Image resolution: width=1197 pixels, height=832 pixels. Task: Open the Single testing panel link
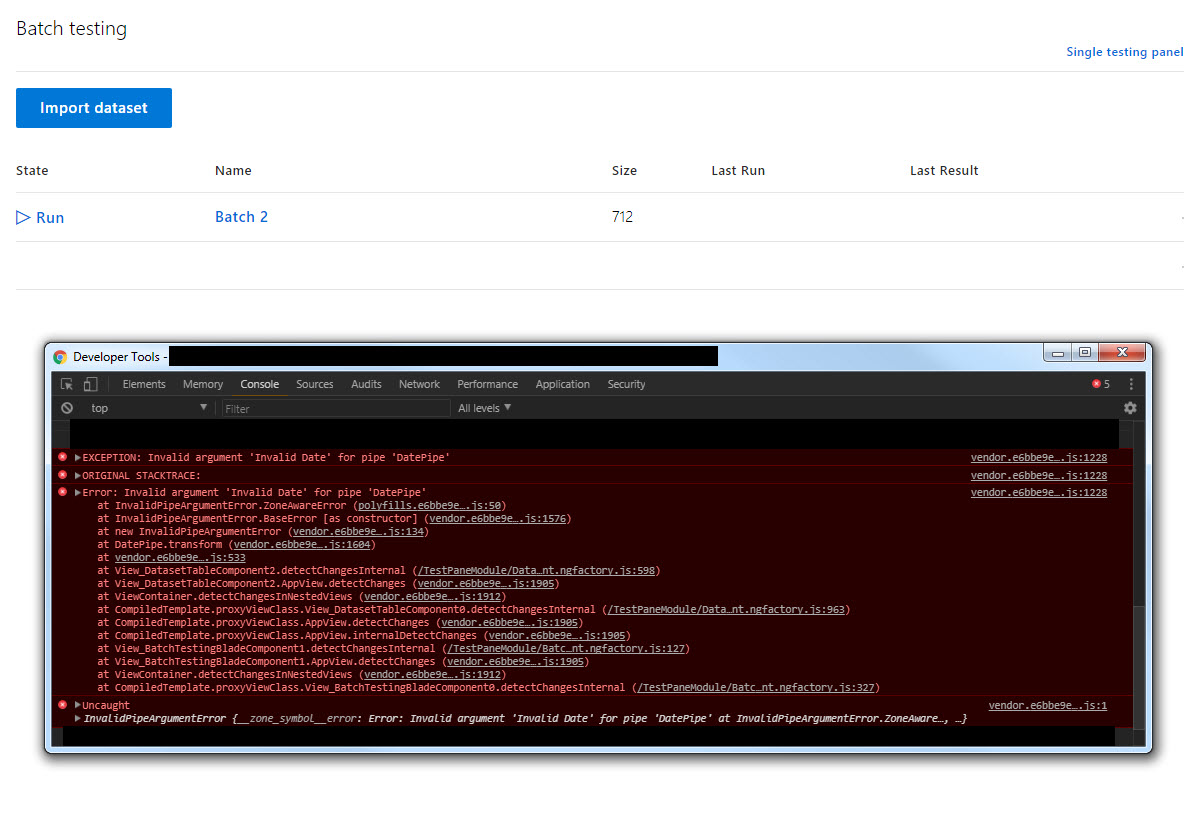click(x=1124, y=51)
